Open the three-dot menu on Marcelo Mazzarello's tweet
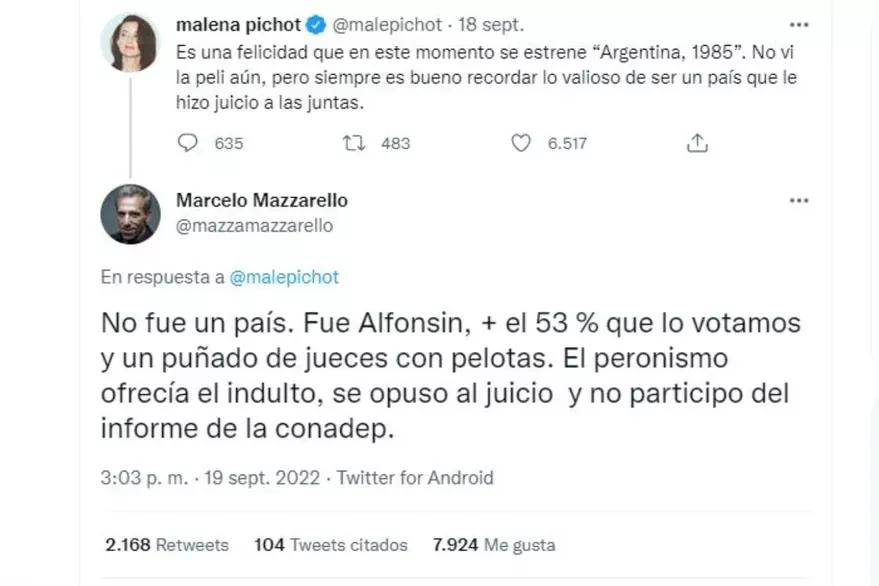The width and height of the screenshot is (879, 586). point(799,201)
